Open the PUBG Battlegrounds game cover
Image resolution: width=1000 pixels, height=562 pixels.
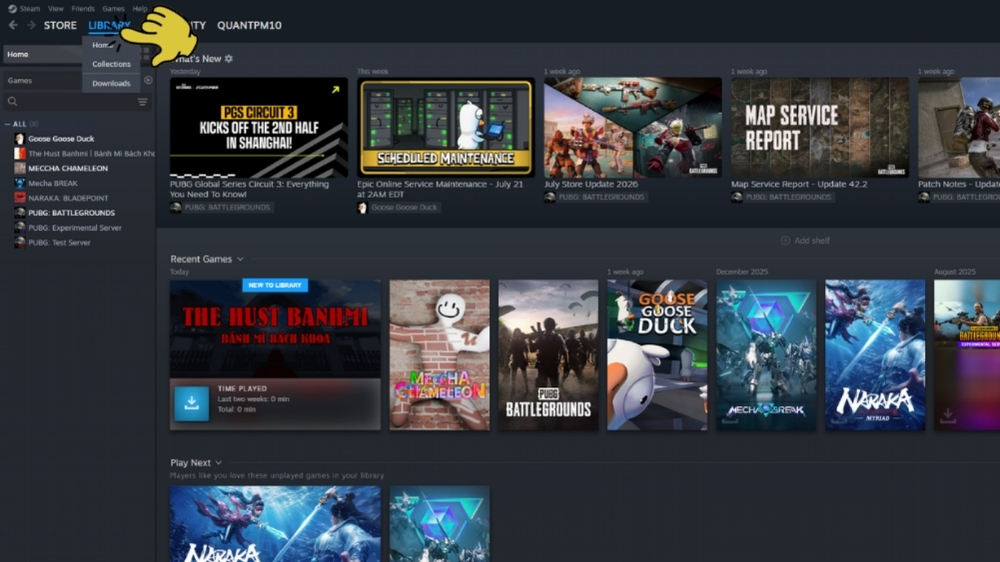(x=548, y=355)
